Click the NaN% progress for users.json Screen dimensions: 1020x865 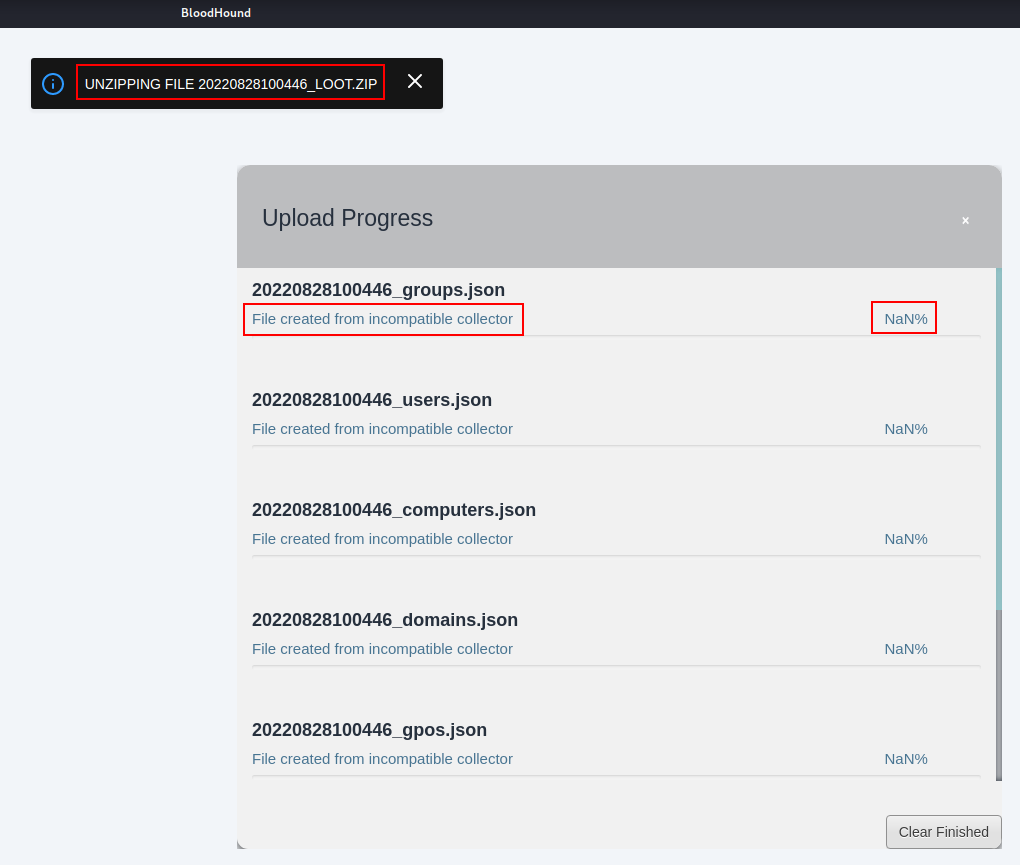click(905, 429)
